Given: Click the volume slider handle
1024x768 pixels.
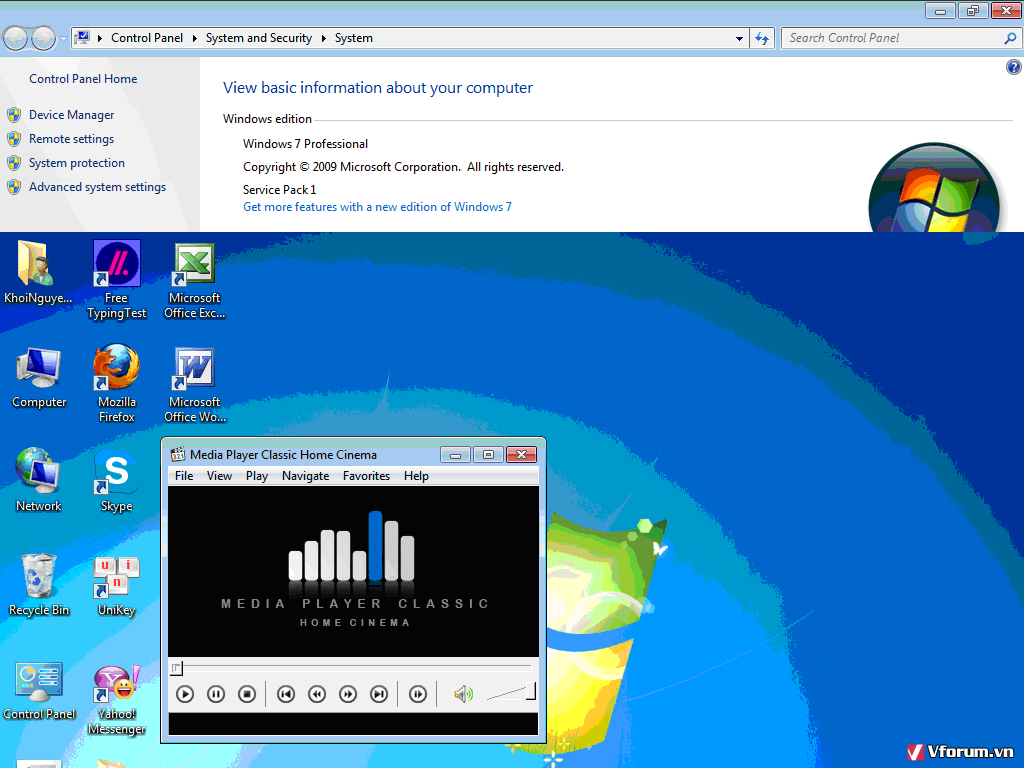Looking at the screenshot, I should [x=531, y=691].
